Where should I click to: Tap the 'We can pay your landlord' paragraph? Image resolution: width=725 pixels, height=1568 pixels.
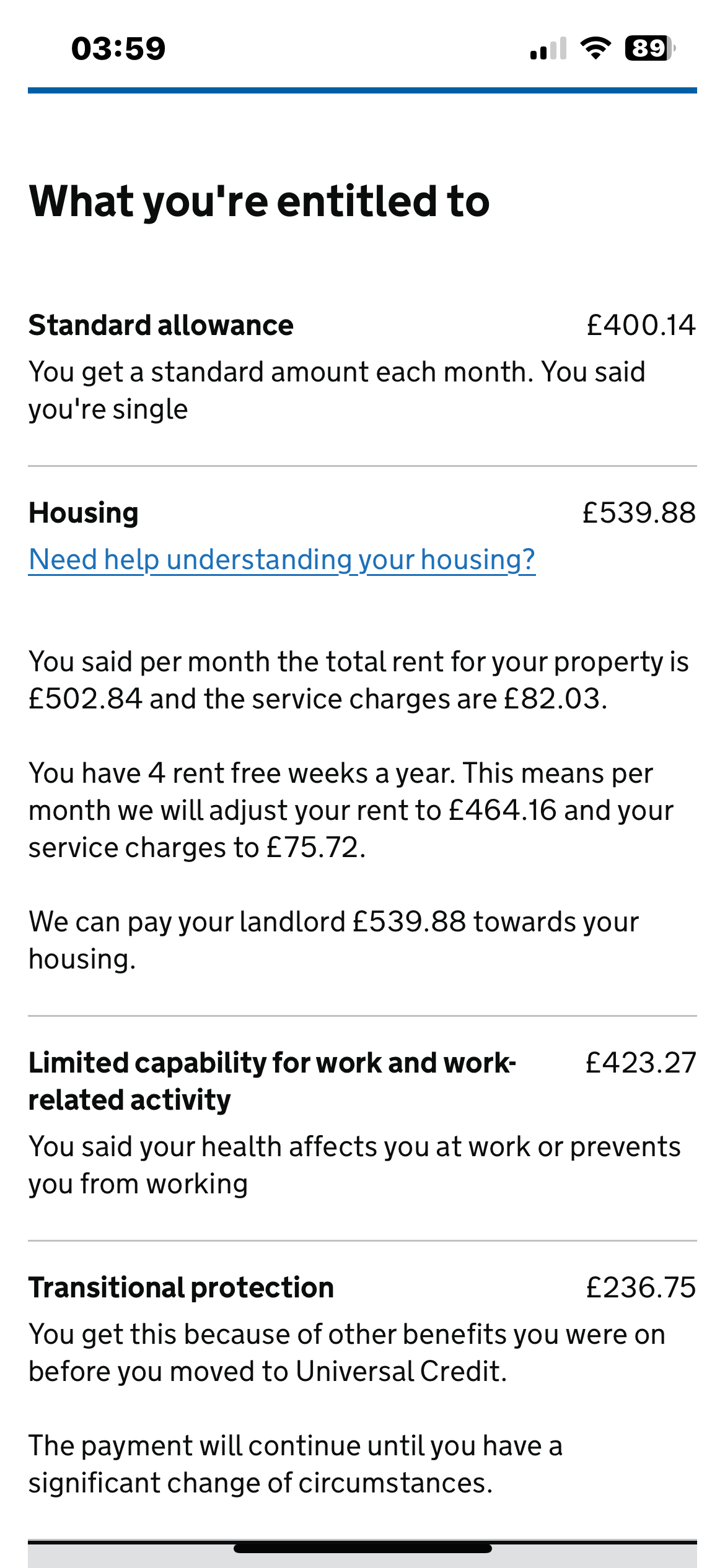[x=333, y=940]
